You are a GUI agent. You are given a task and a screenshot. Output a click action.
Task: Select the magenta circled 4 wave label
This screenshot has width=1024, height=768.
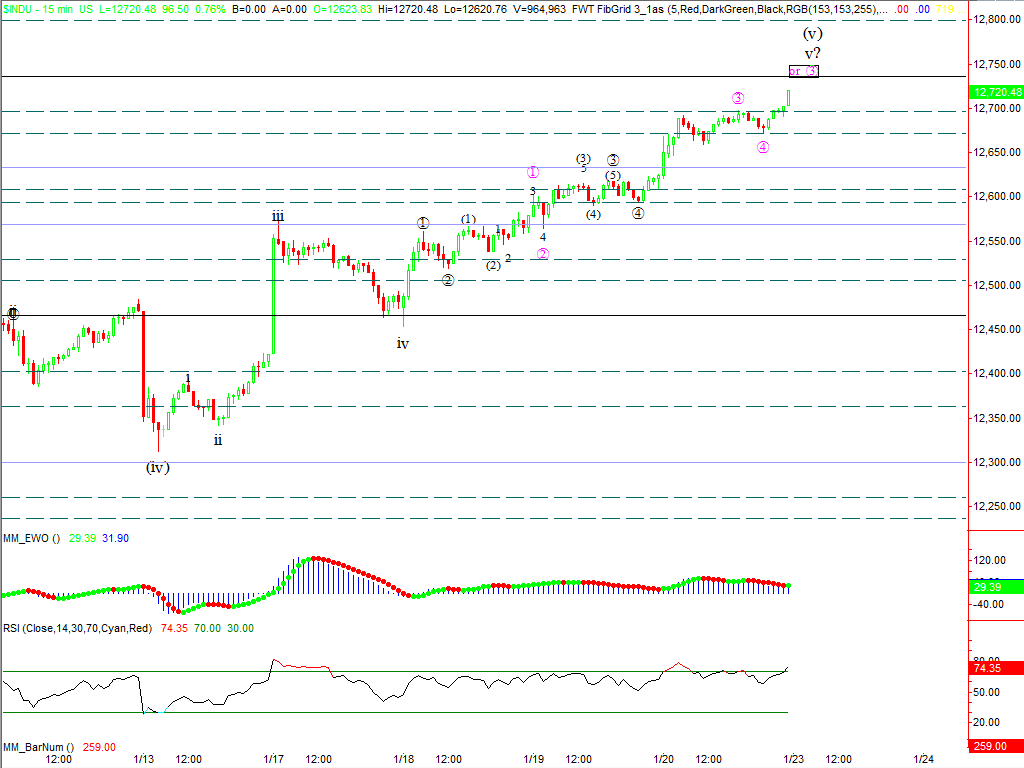pyautogui.click(x=763, y=147)
